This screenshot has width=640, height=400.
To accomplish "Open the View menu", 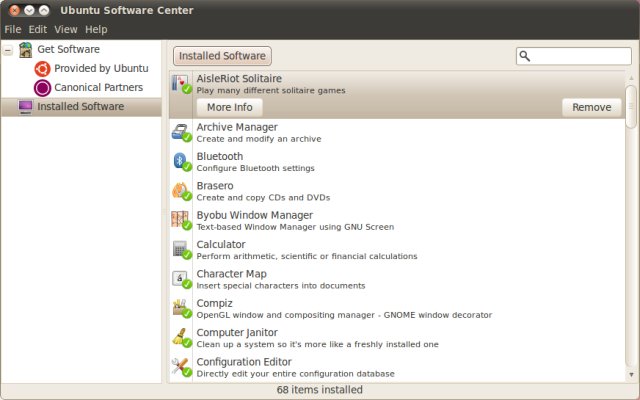I will pyautogui.click(x=66, y=30).
